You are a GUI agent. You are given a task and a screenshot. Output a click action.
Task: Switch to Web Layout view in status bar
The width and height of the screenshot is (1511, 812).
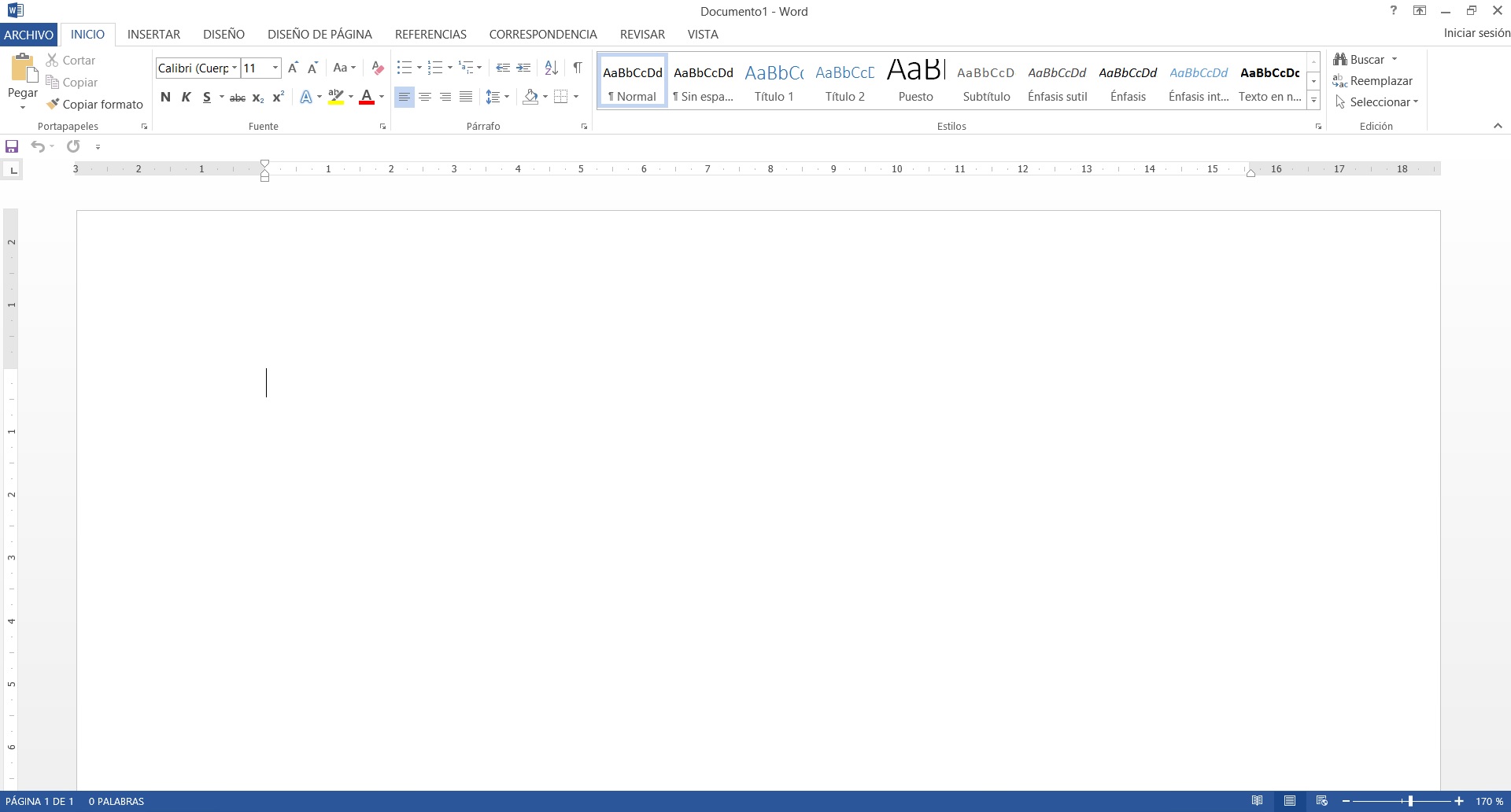(x=1322, y=801)
